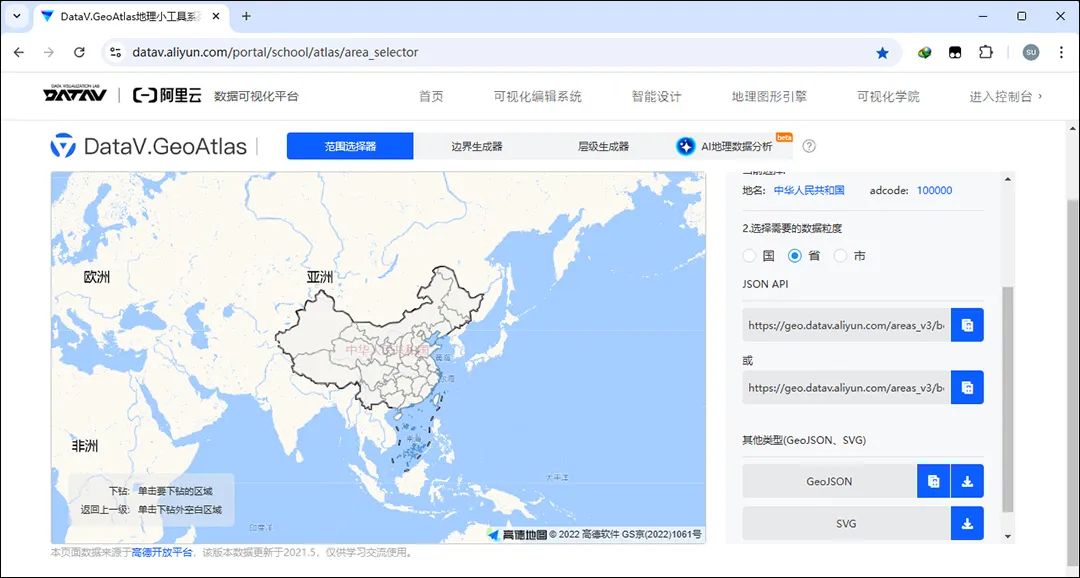Image resolution: width=1080 pixels, height=578 pixels.
Task: Click the GeoJSON button
Action: 829,481
